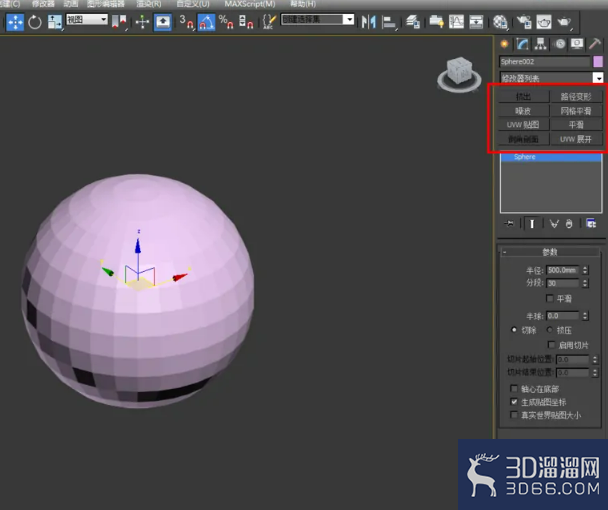
Task: Click the Align tool icon
Action: coord(389,22)
